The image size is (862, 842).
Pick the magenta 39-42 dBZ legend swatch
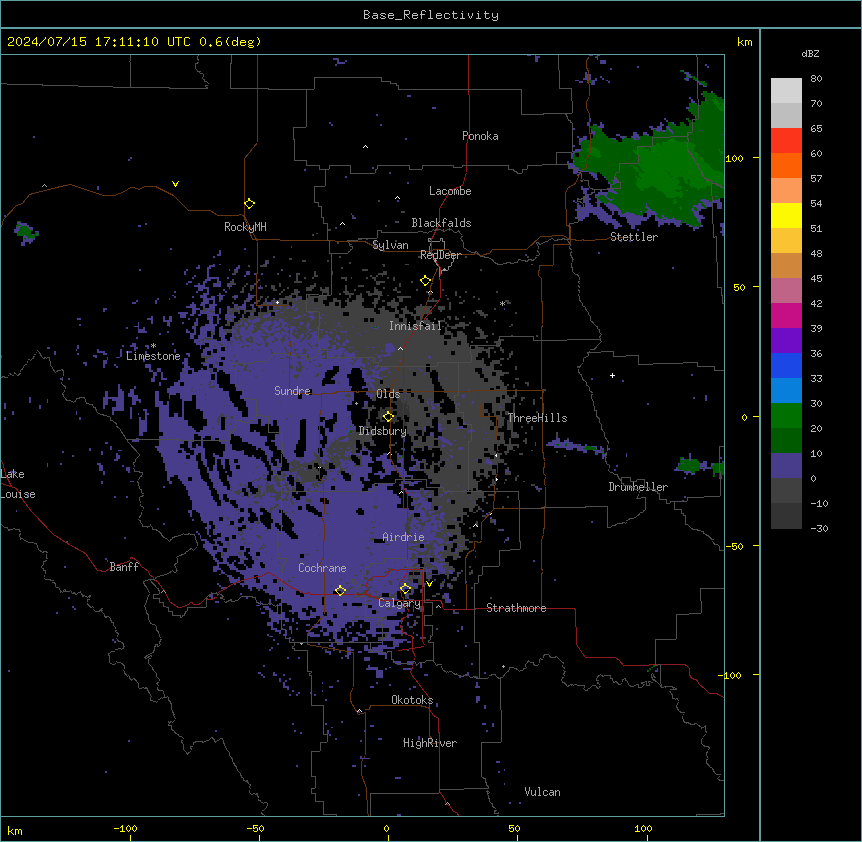pos(786,315)
